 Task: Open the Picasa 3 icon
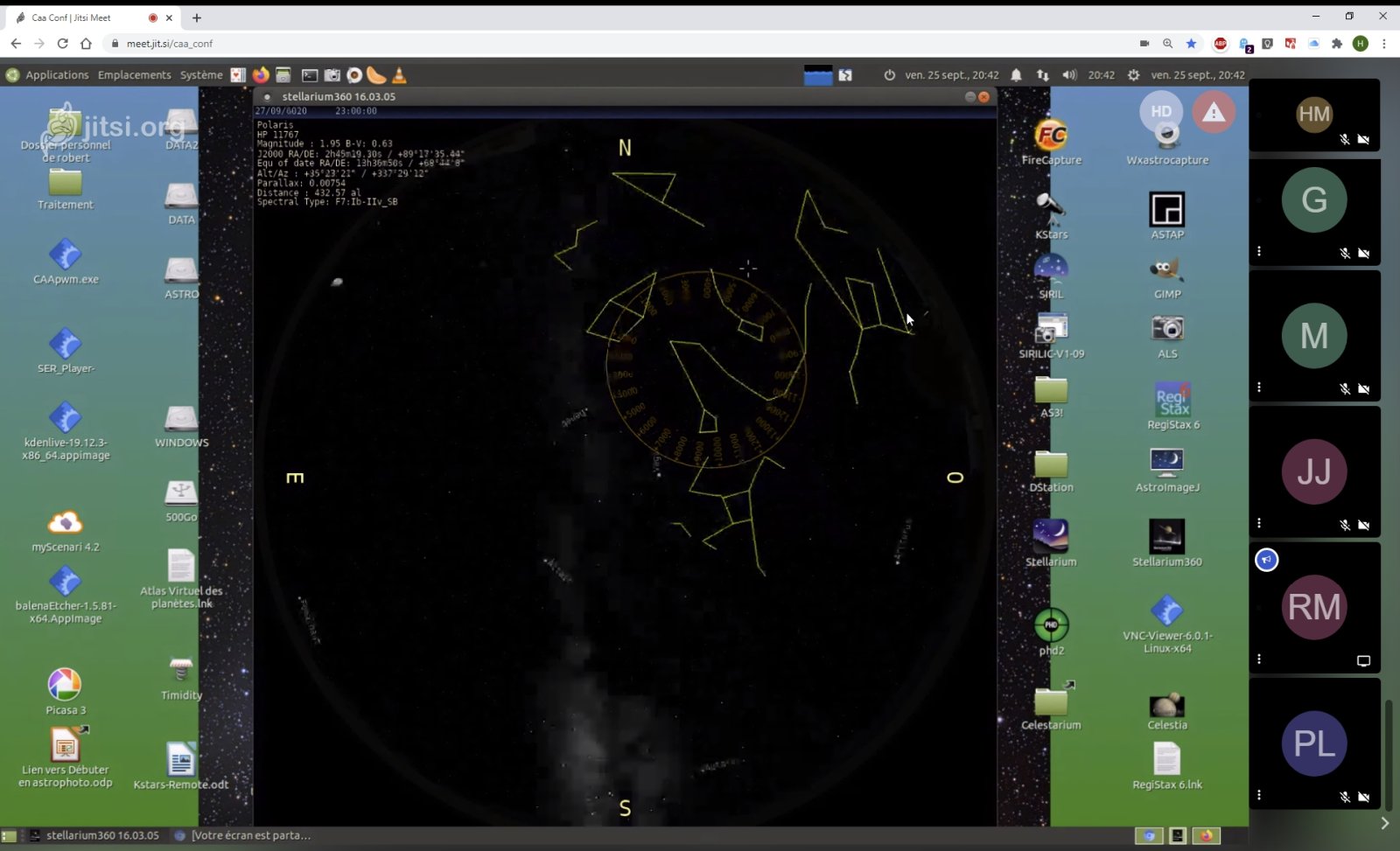coord(66,685)
